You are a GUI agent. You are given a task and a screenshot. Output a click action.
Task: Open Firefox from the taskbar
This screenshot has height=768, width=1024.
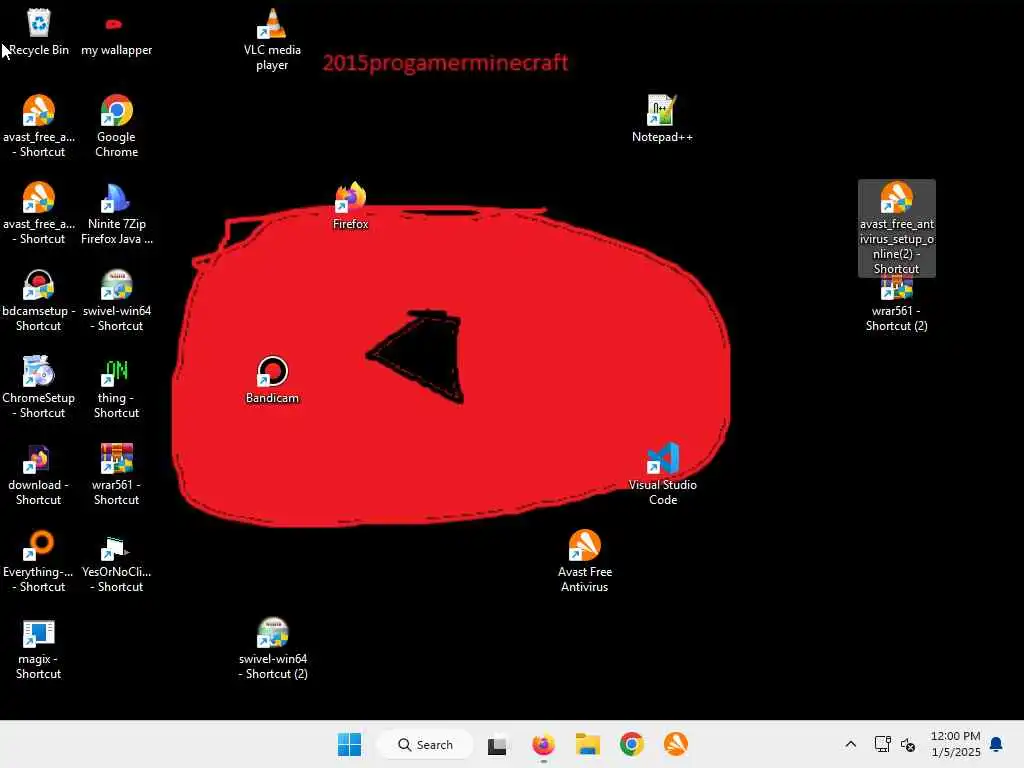coord(543,744)
